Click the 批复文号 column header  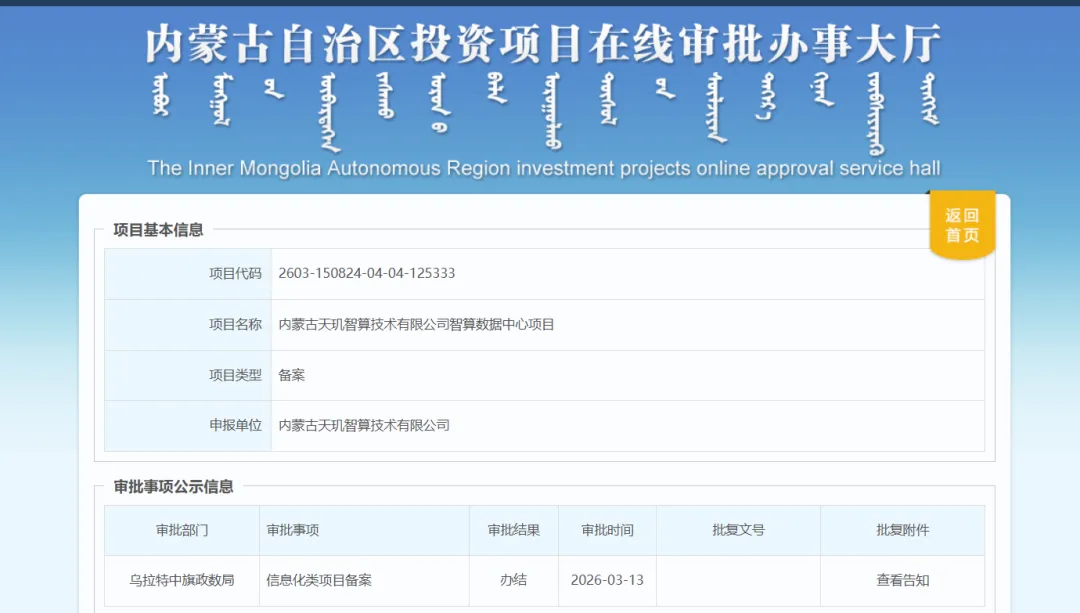coord(738,530)
